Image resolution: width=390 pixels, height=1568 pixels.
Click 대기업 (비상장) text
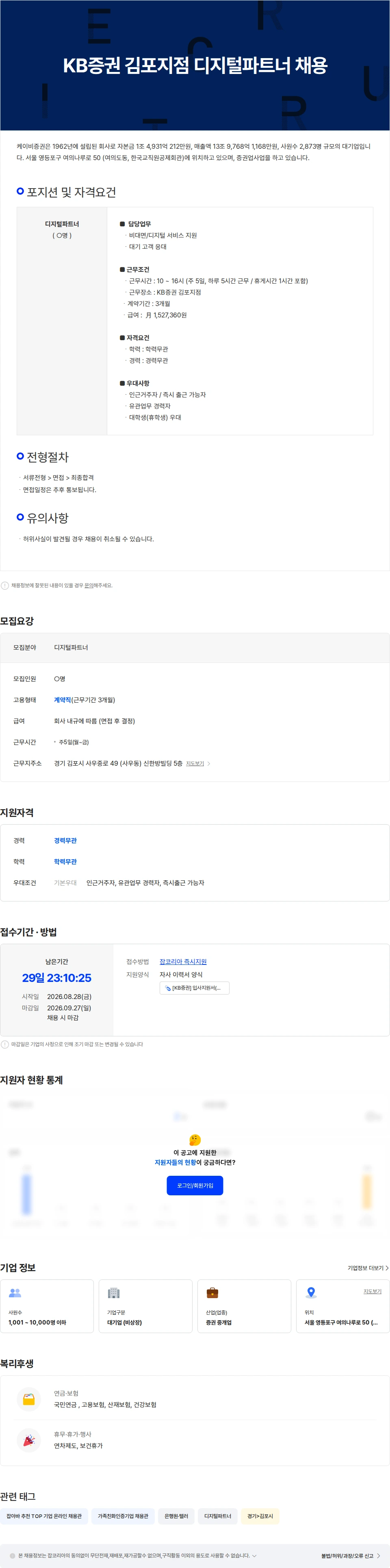(124, 1322)
